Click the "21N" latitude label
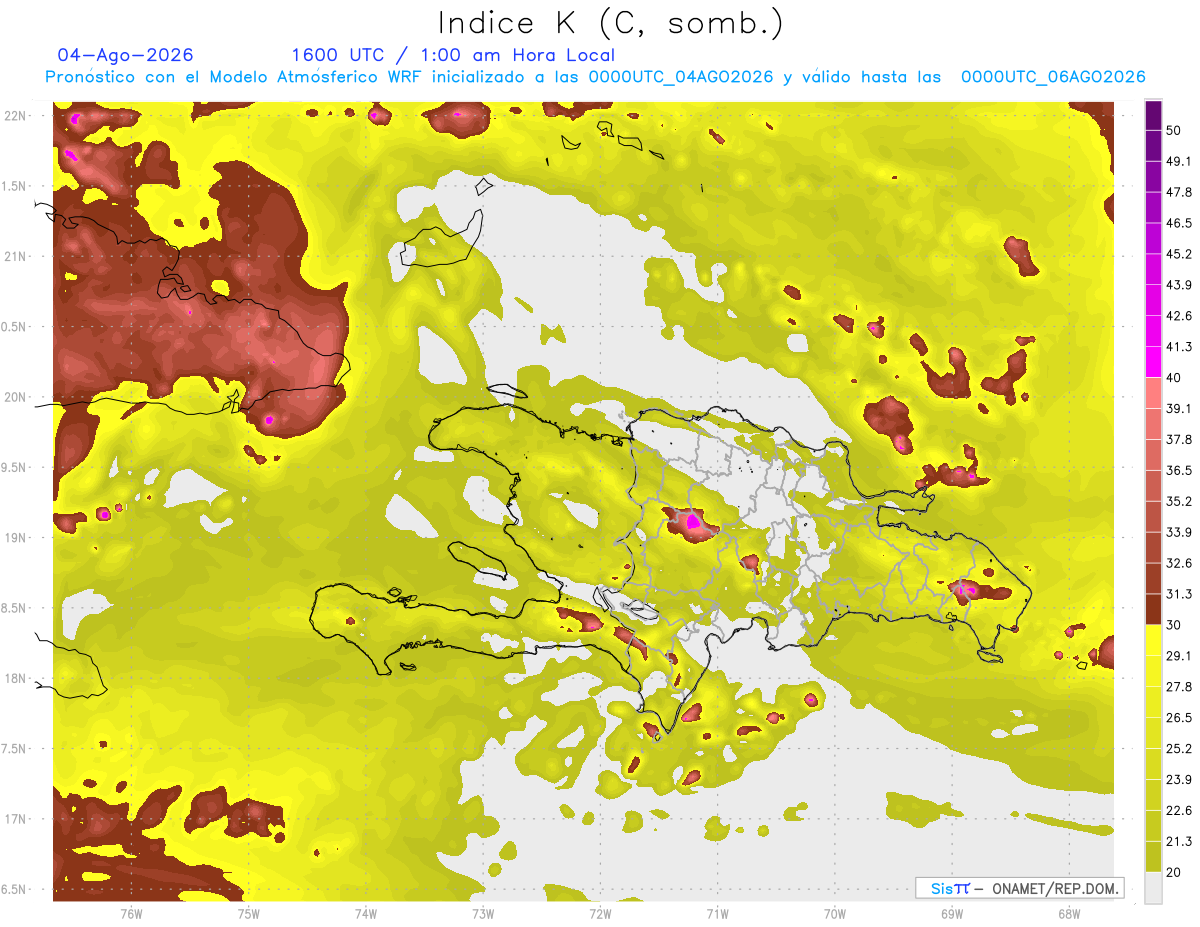 (17, 256)
